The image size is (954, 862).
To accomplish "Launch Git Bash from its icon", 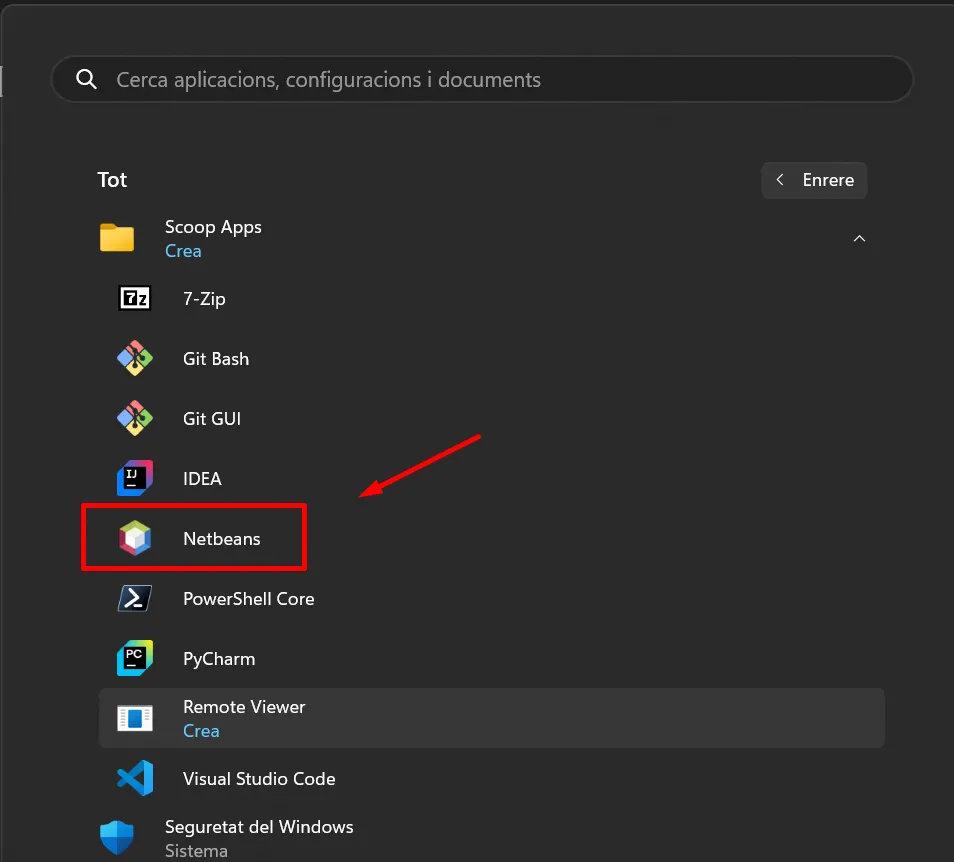I will pyautogui.click(x=135, y=358).
